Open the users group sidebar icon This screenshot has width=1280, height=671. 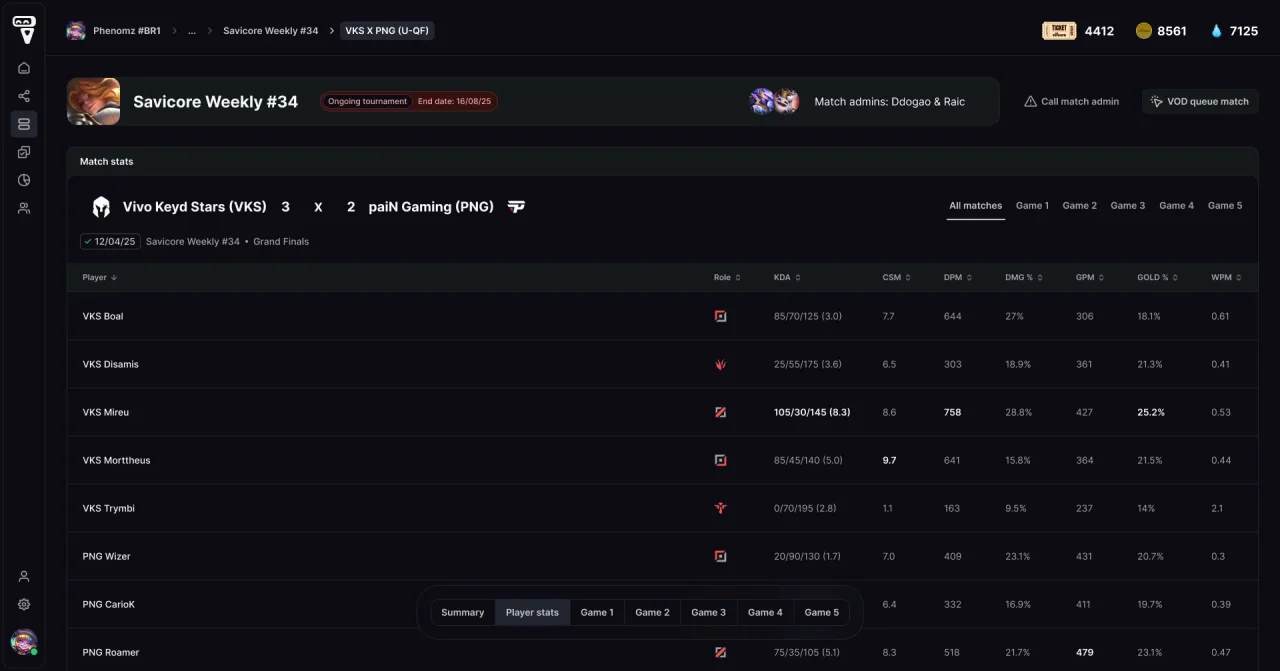click(24, 208)
